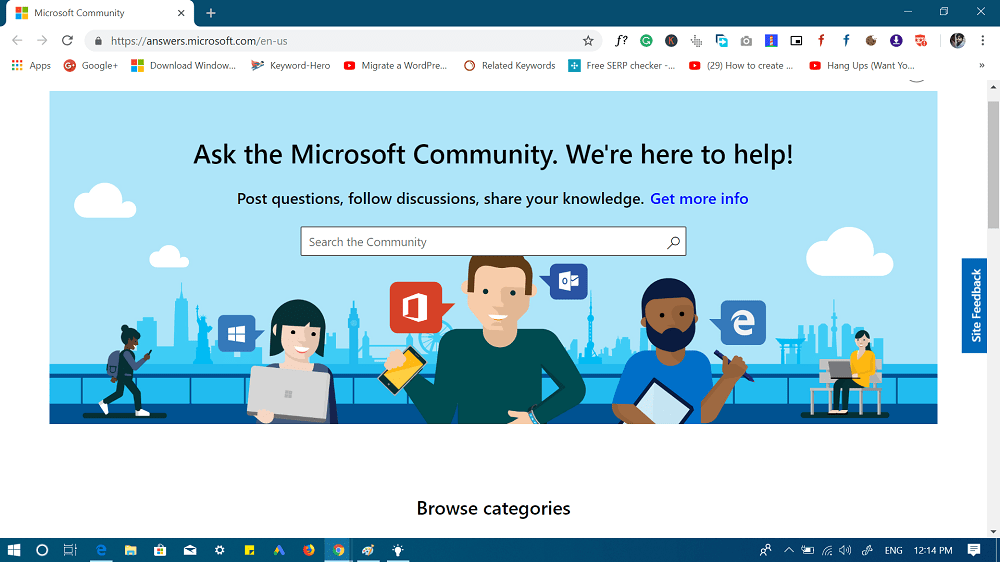Screen dimensions: 1000x562
Task: Open Task View from the taskbar
Action: 70,550
